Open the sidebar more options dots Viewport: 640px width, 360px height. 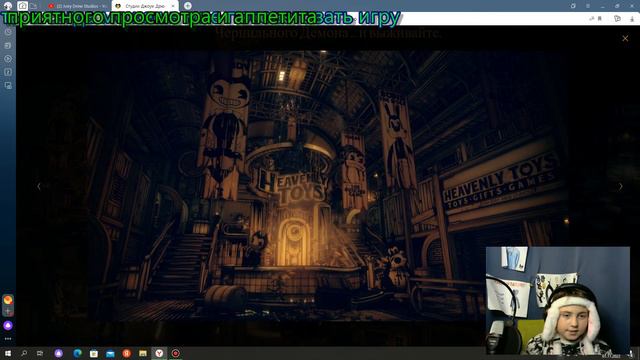point(8,339)
